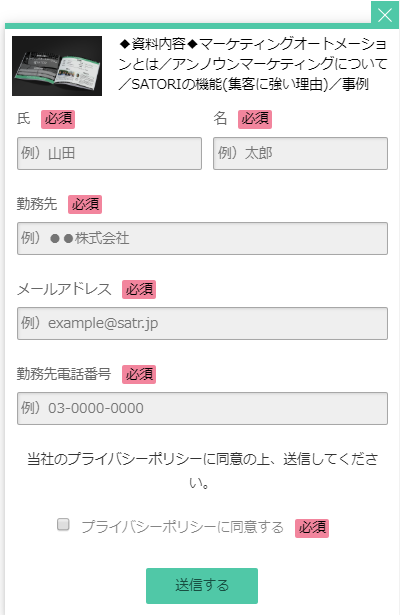Click the 名 field label
This screenshot has height=615, width=400.
[220, 118]
